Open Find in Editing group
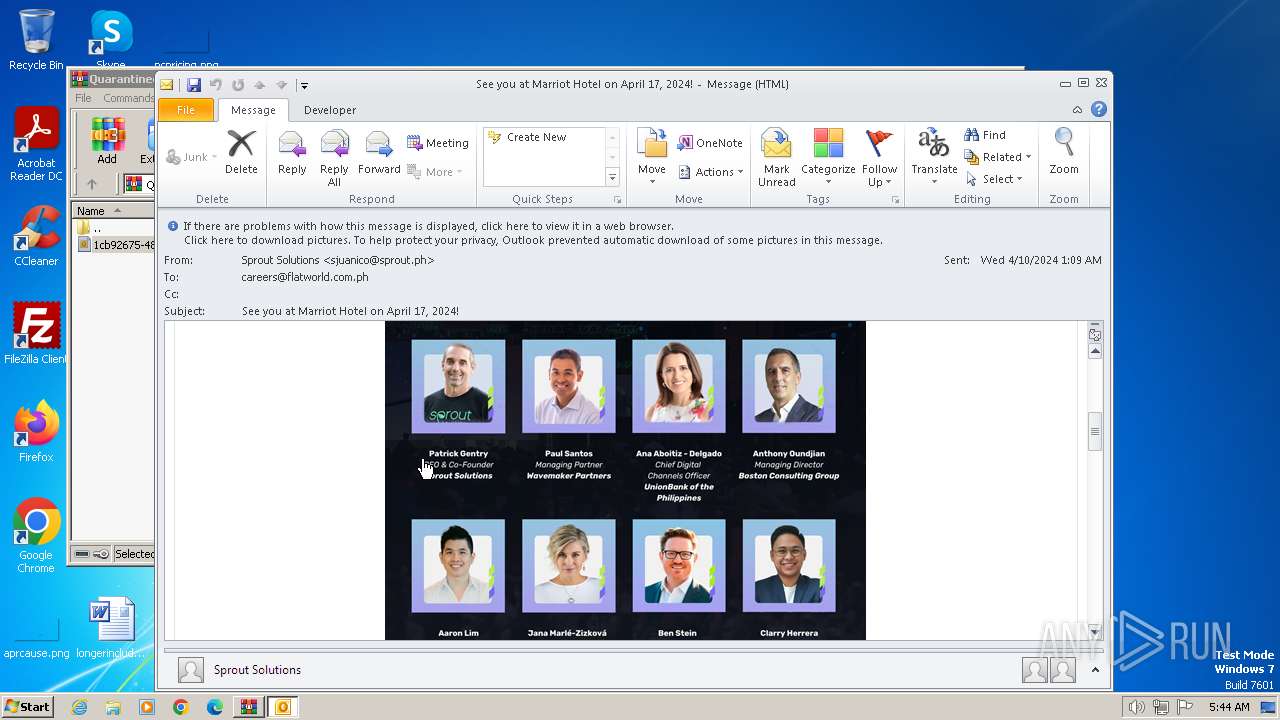Image resolution: width=1280 pixels, height=720 pixels. 985,135
